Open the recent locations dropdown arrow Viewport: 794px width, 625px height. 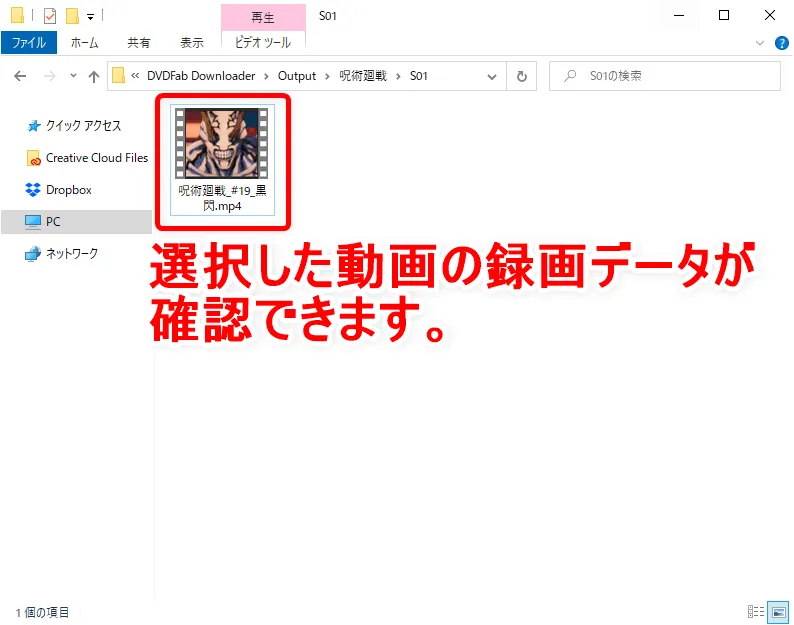[x=73, y=75]
